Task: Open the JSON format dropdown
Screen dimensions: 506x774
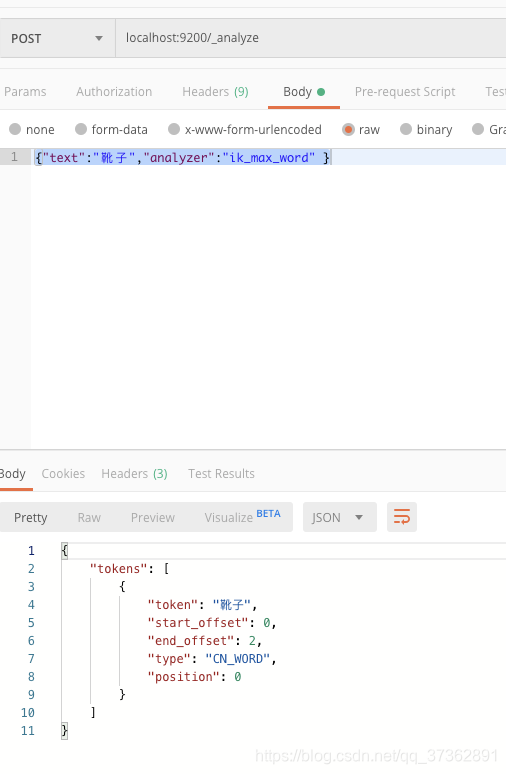Action: [x=340, y=517]
